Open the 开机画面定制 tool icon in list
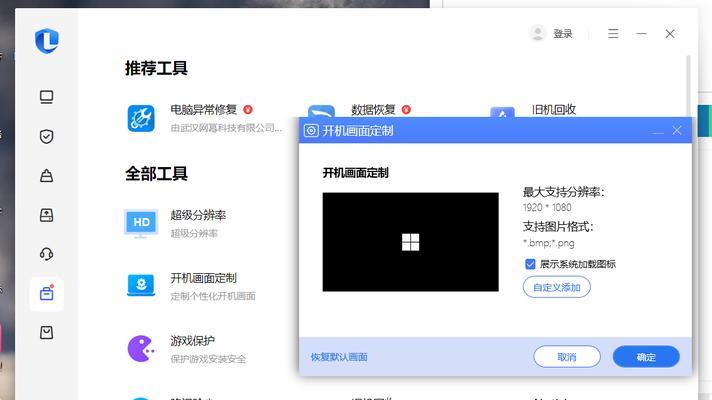Viewport: 712px width, 400px height. point(141,285)
